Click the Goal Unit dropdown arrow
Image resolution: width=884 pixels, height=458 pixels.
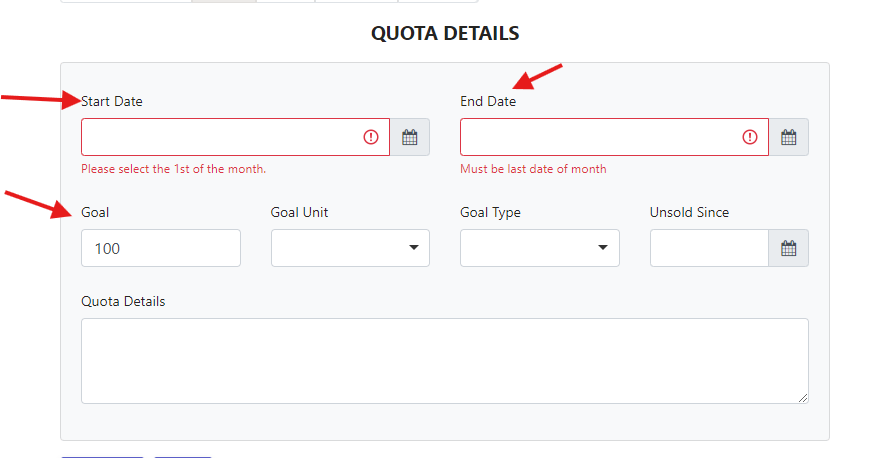click(x=414, y=249)
